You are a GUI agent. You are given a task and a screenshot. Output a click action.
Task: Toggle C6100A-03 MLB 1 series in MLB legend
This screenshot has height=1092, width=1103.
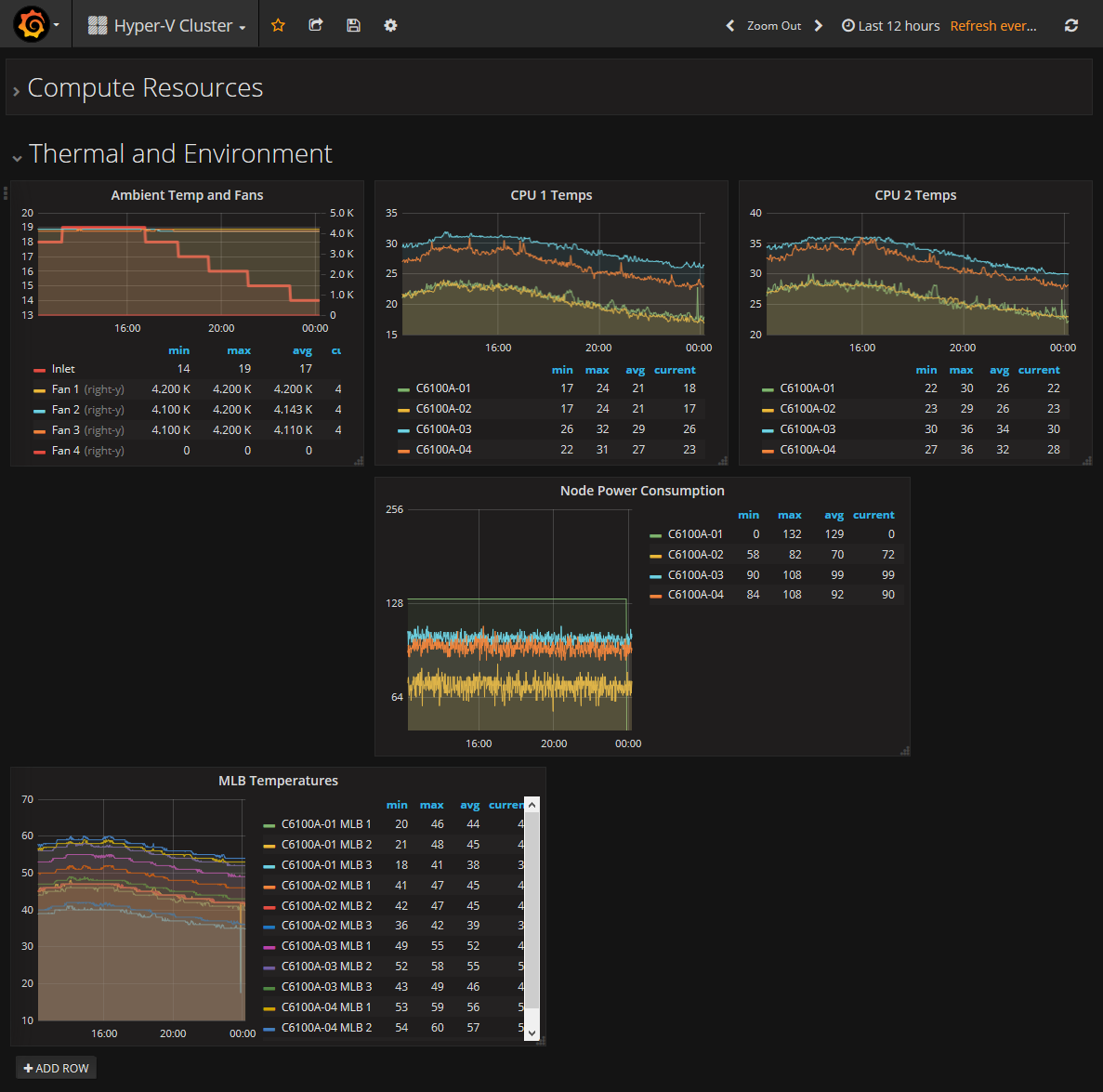click(326, 946)
